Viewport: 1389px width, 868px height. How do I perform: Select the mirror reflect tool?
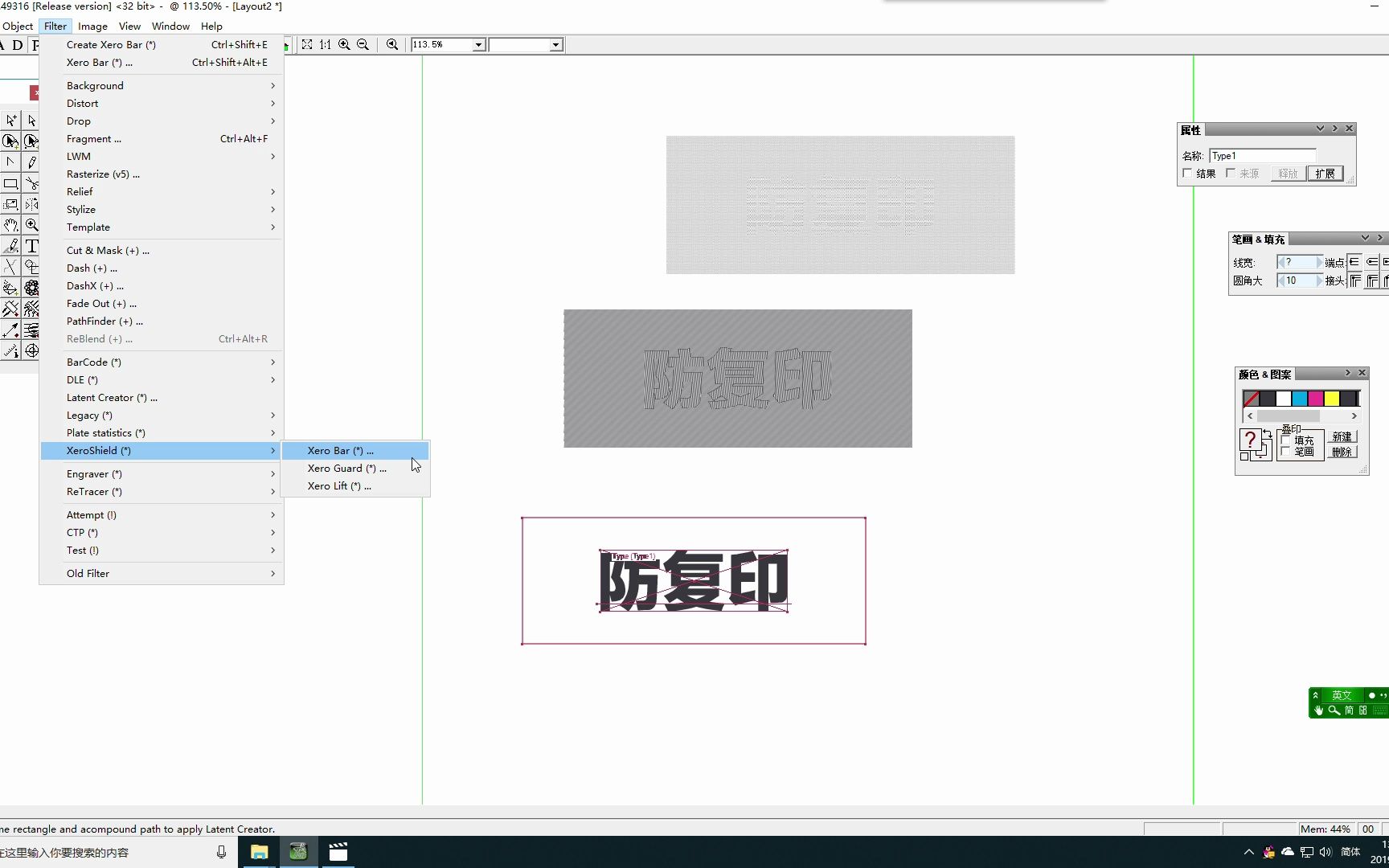pos(31,204)
